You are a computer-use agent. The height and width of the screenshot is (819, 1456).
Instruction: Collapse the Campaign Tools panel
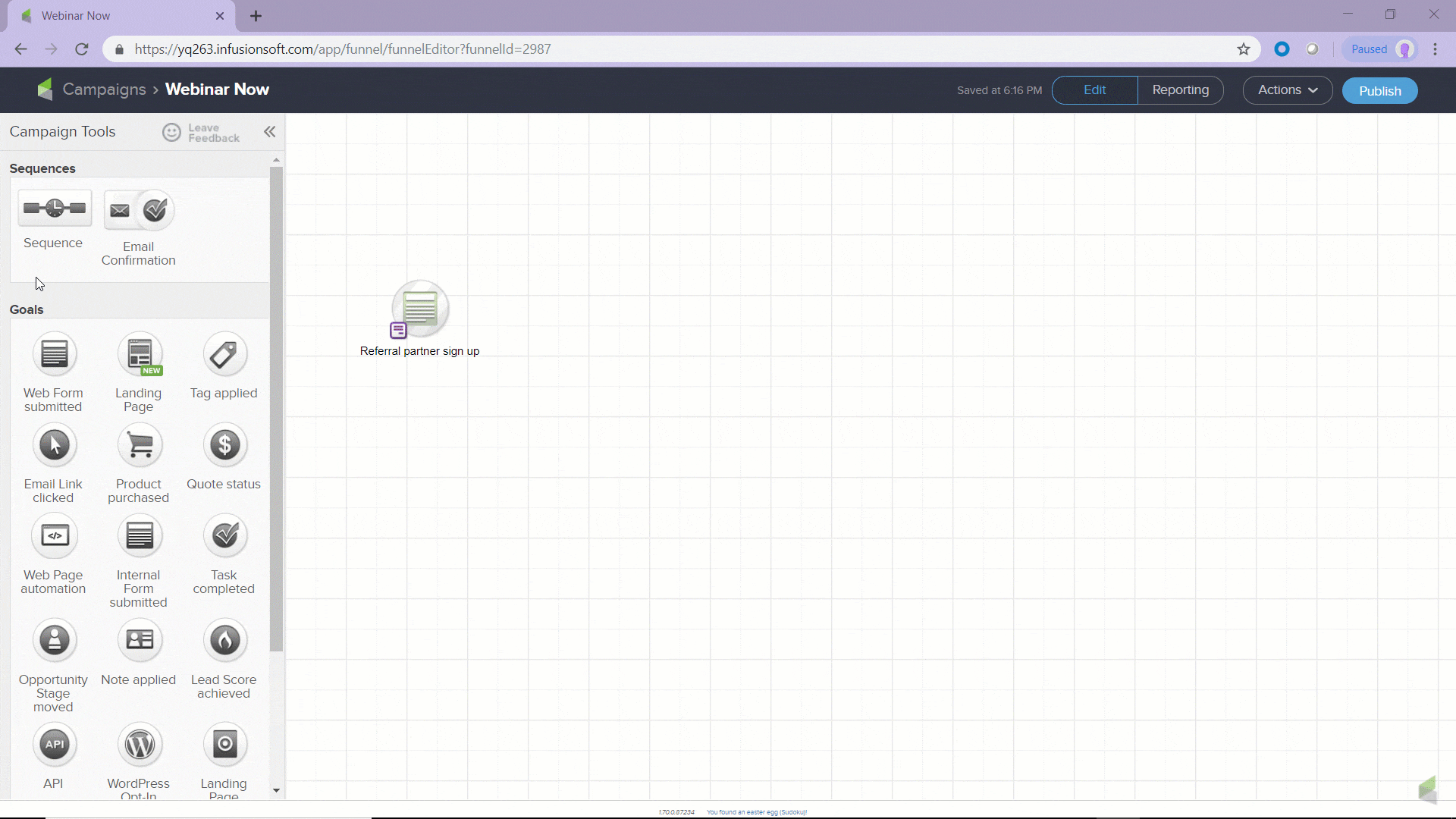[x=270, y=132]
